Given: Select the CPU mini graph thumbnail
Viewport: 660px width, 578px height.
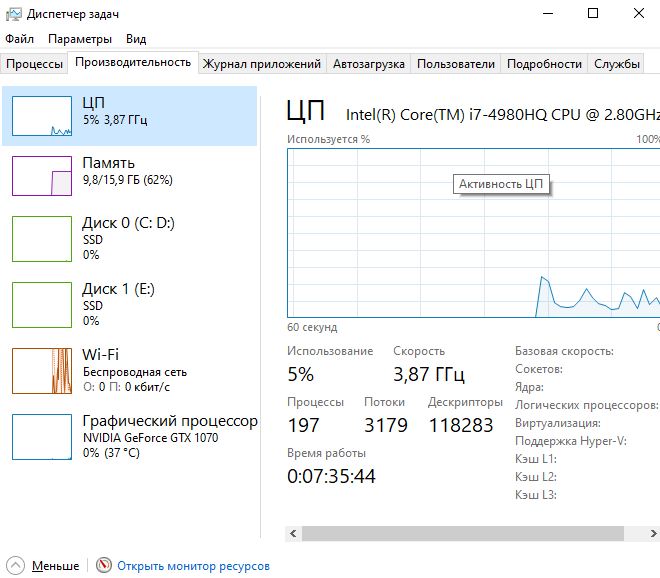Looking at the screenshot, I should [x=41, y=116].
